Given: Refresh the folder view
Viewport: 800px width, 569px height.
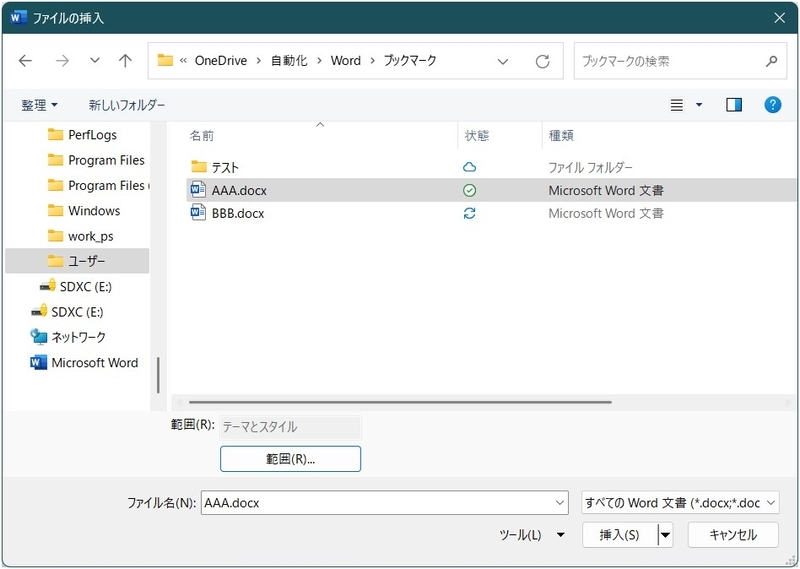Looking at the screenshot, I should click(542, 62).
